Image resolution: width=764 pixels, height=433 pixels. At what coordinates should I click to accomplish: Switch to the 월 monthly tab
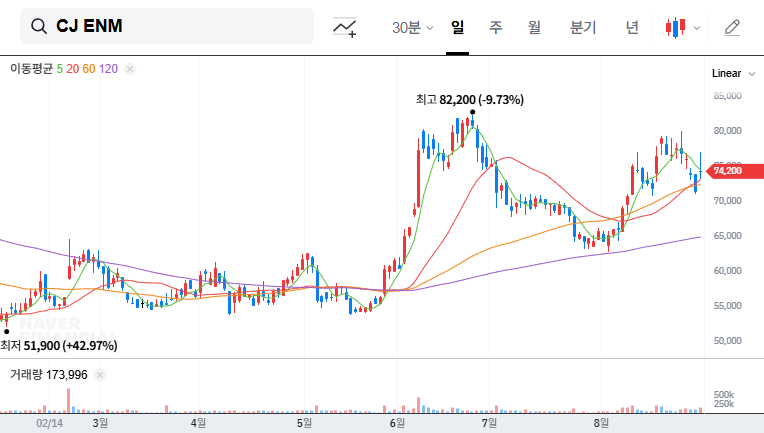tap(535, 27)
